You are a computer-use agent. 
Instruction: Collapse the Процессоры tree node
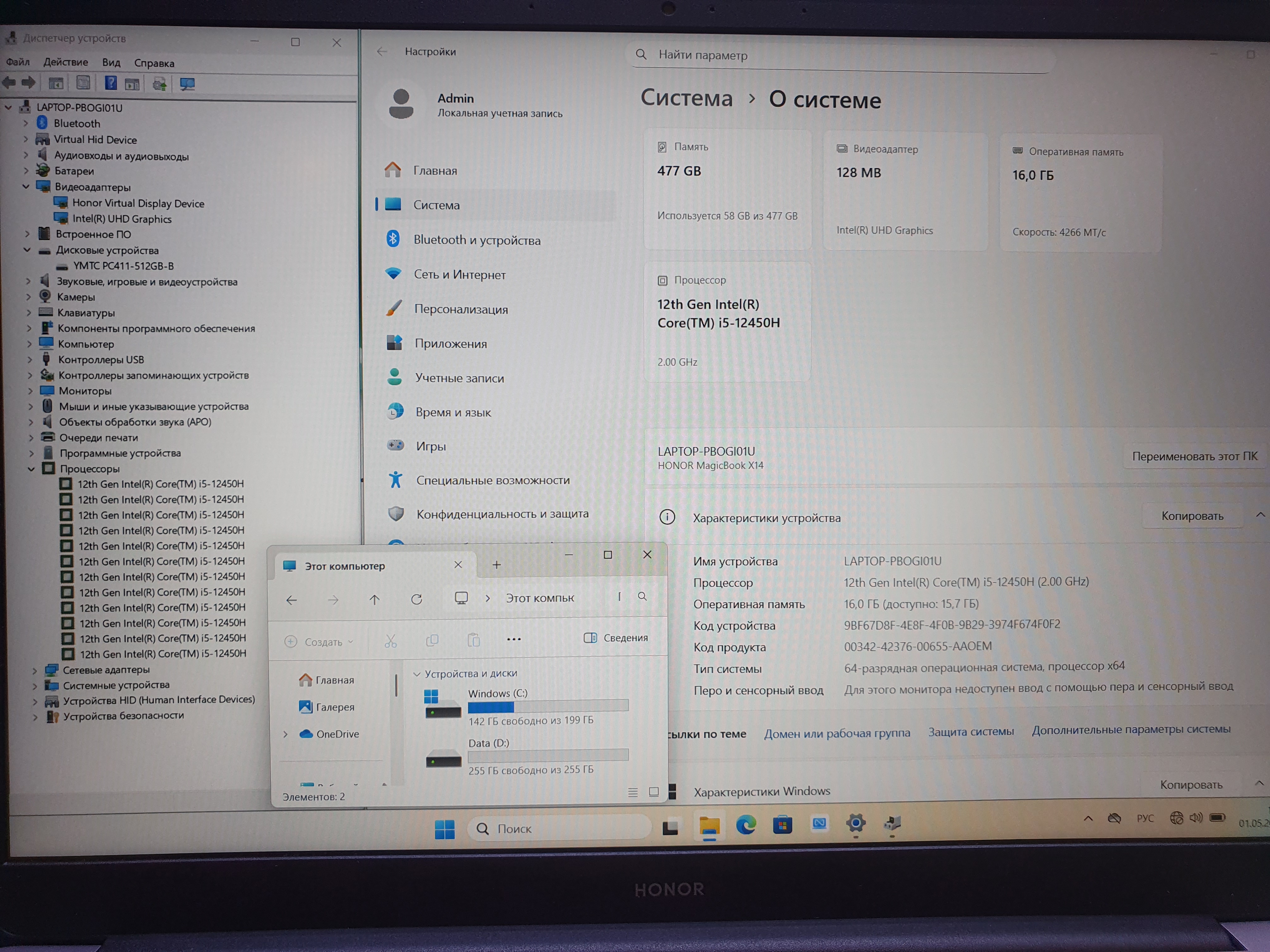pos(31,469)
